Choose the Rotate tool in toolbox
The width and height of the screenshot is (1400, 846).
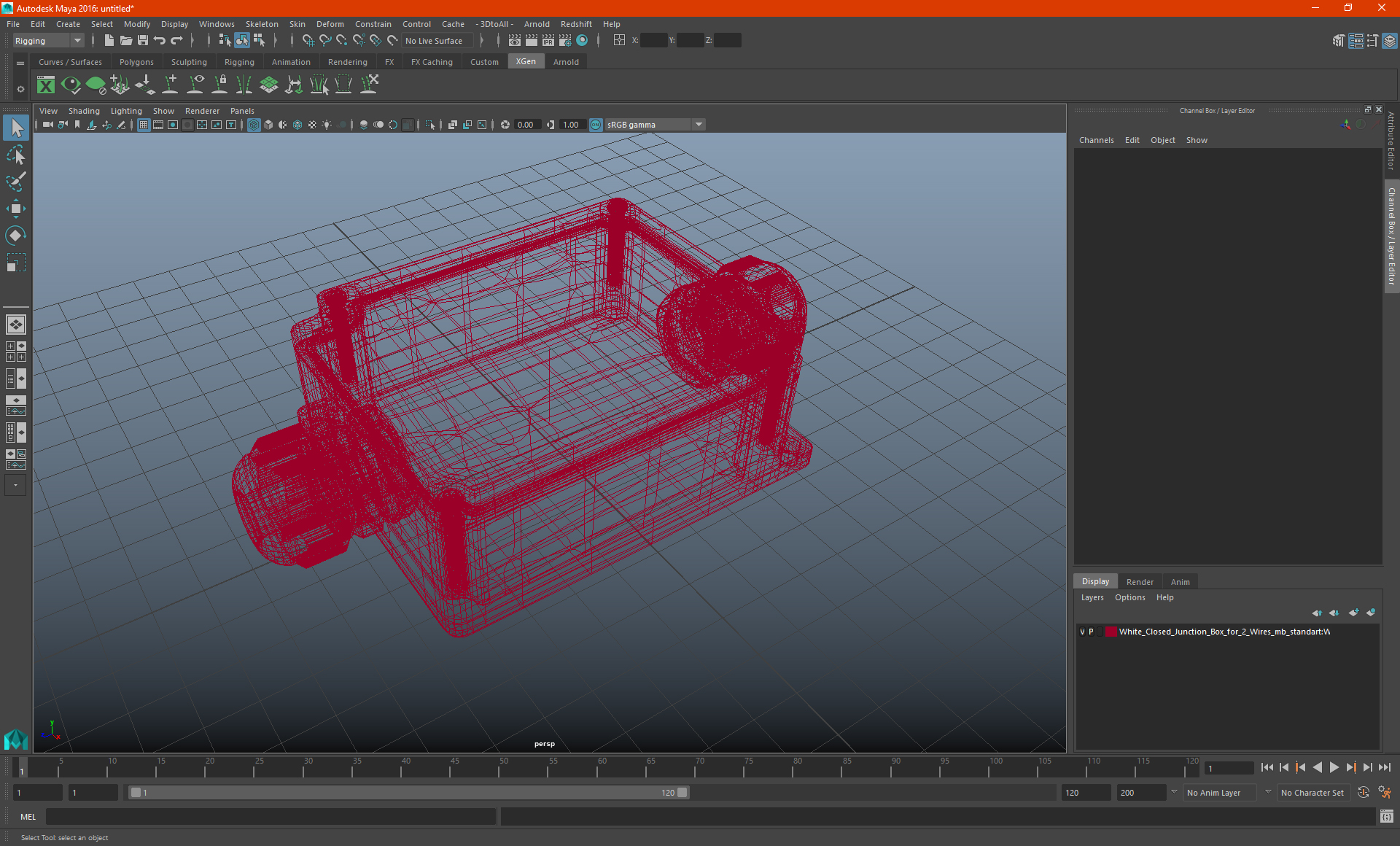point(16,235)
